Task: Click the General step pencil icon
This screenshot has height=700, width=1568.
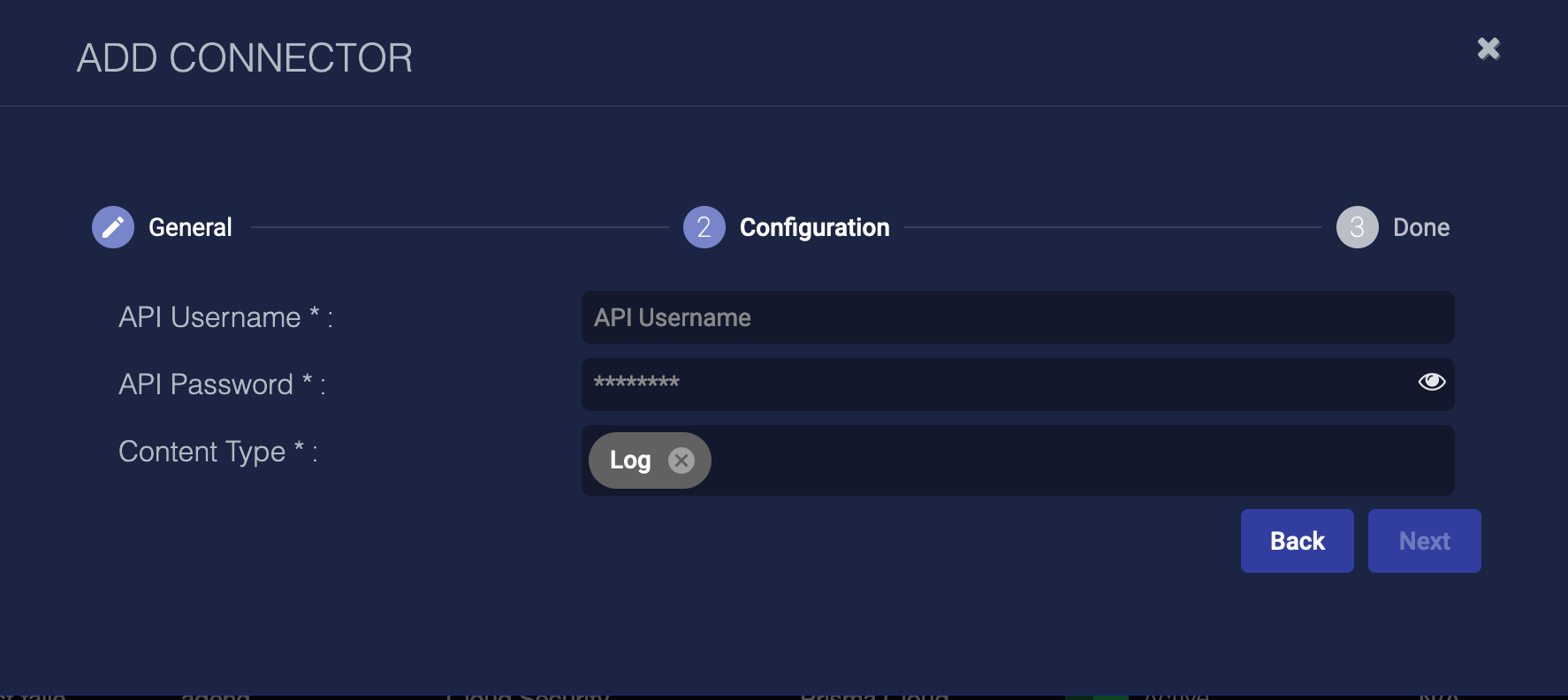Action: [113, 228]
